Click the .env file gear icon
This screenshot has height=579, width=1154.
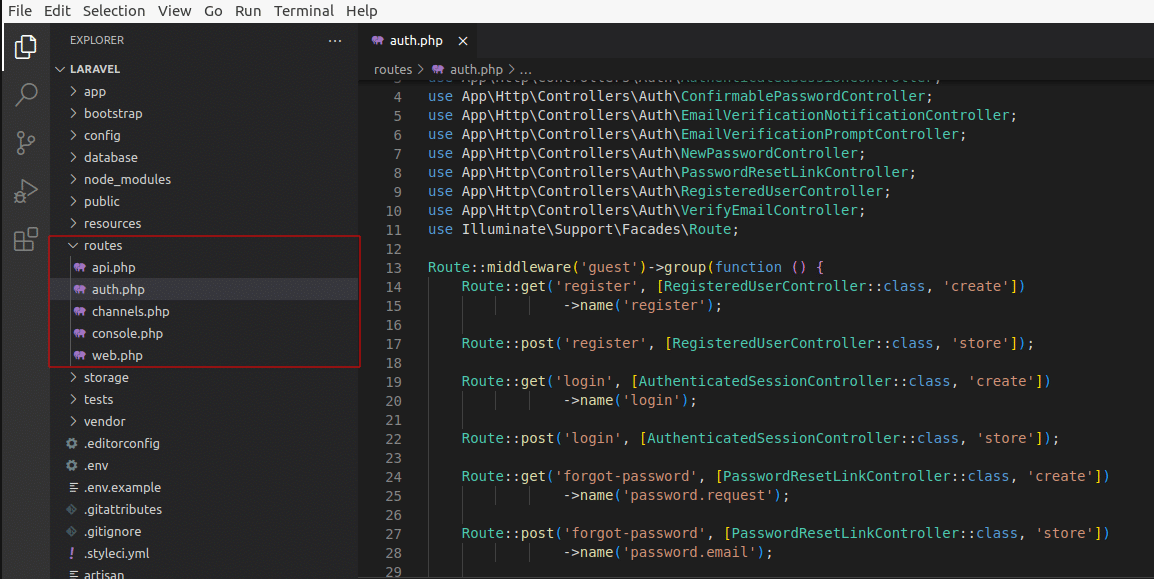[72, 466]
